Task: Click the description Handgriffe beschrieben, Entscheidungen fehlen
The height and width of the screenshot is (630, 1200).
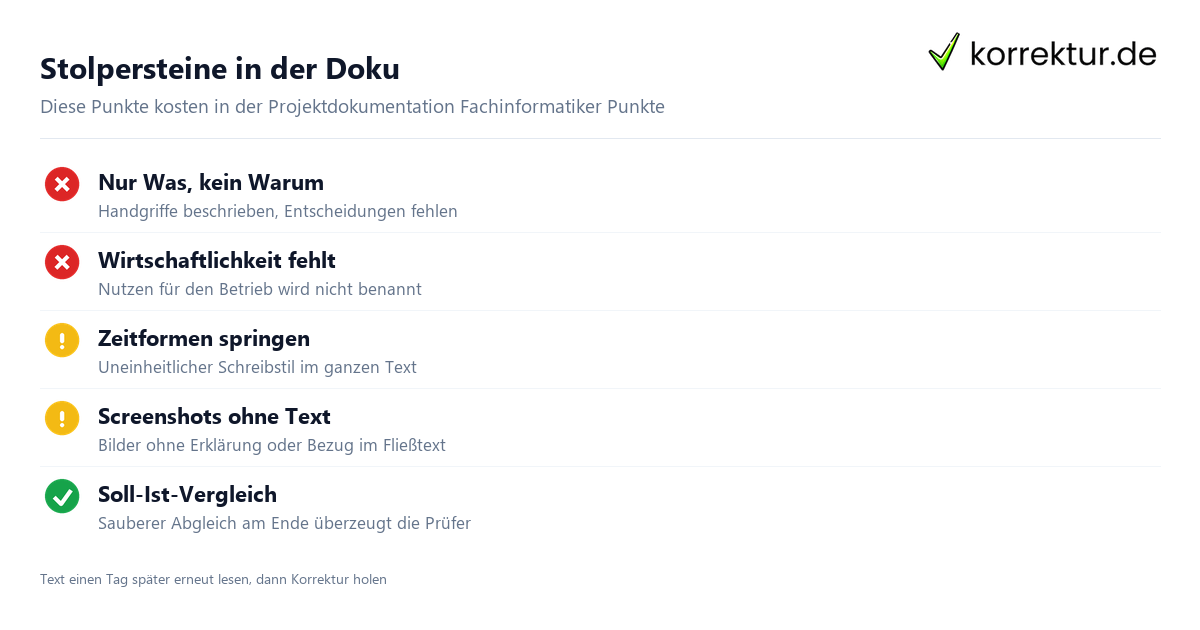Action: click(278, 212)
